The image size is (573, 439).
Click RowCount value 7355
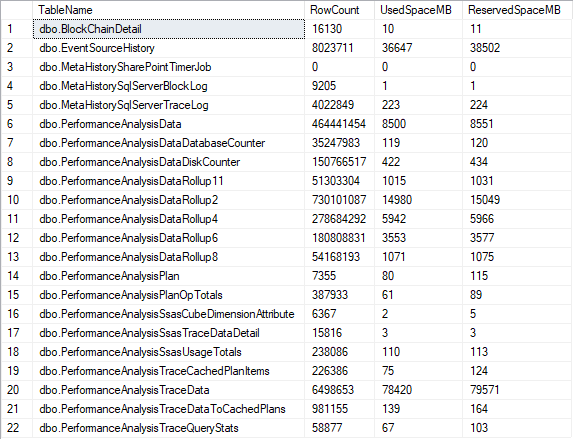tap(339, 276)
